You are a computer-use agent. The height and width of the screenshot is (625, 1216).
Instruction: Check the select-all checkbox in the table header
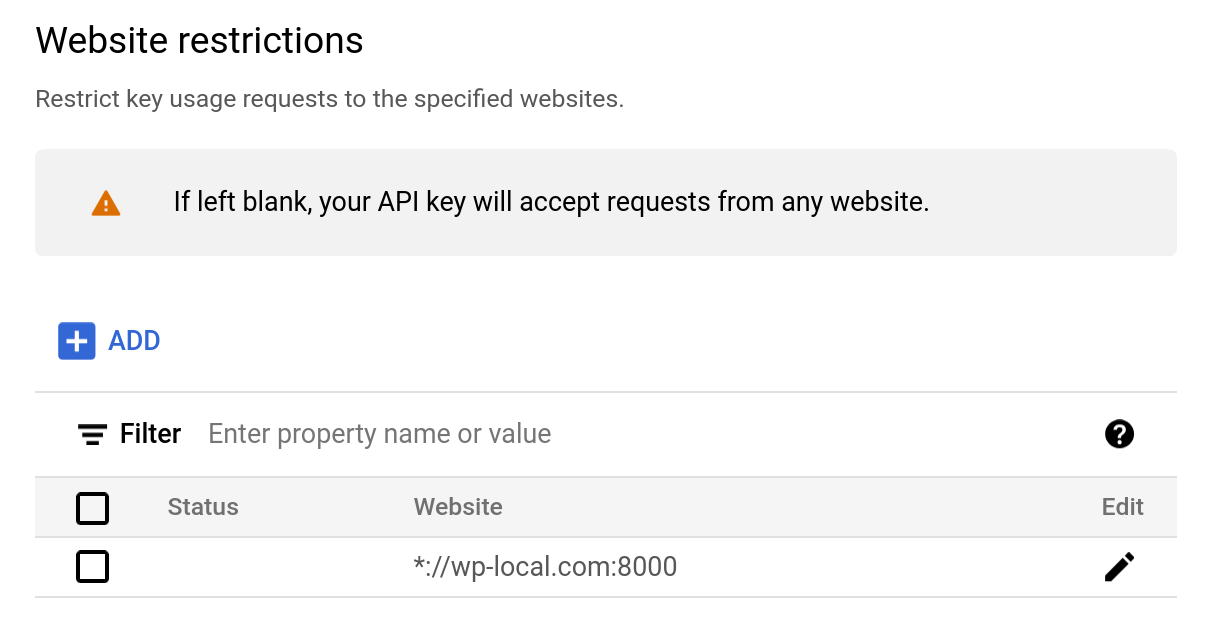pos(92,508)
